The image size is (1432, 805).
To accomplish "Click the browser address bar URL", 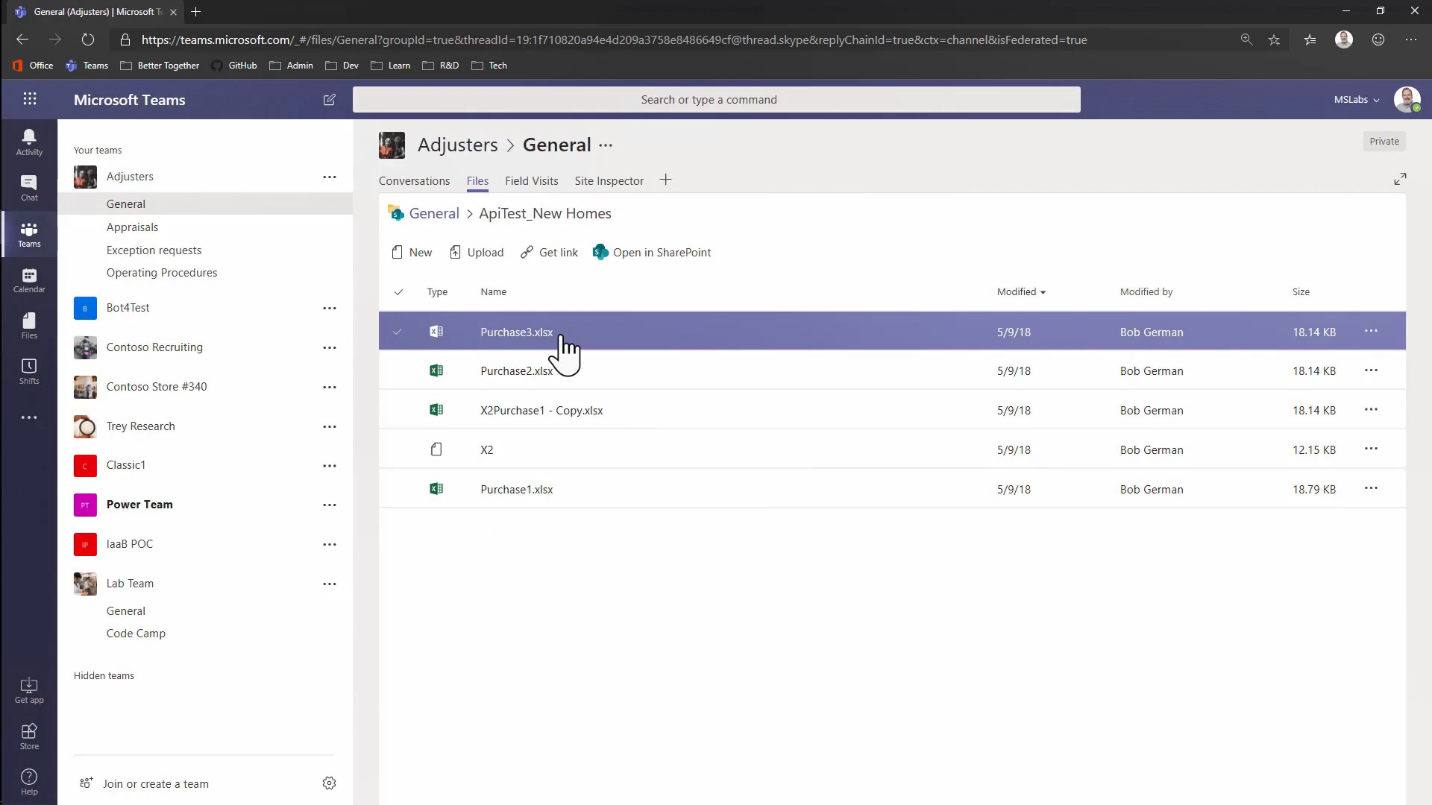I will [614, 40].
